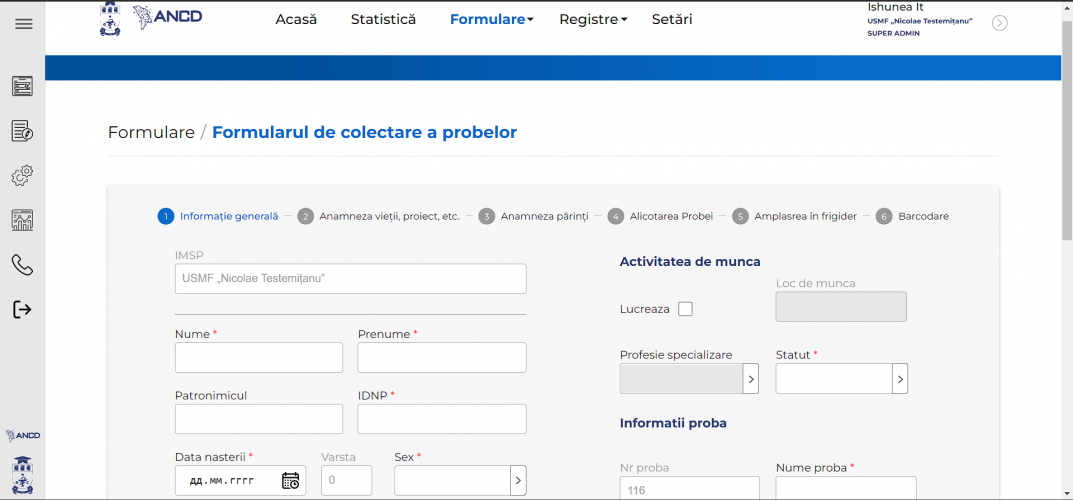Image resolution: width=1073 pixels, height=500 pixels.
Task: Click the 'Formularul de colectare a probelor' title
Action: 365,132
